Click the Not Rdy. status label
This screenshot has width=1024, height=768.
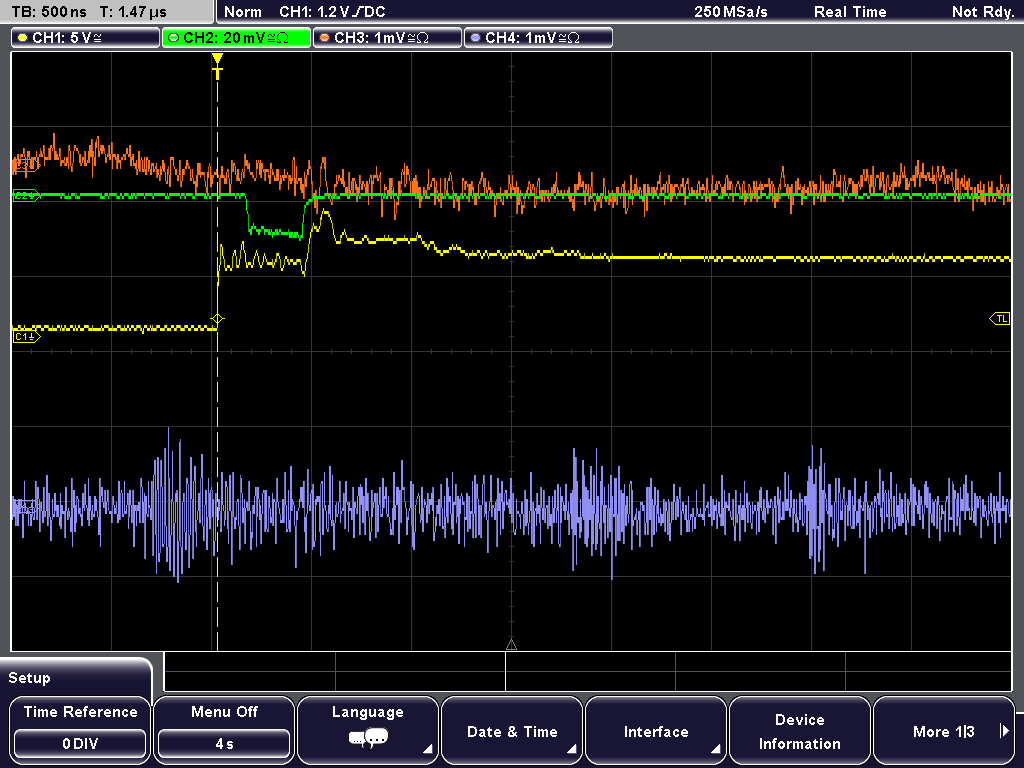982,12
